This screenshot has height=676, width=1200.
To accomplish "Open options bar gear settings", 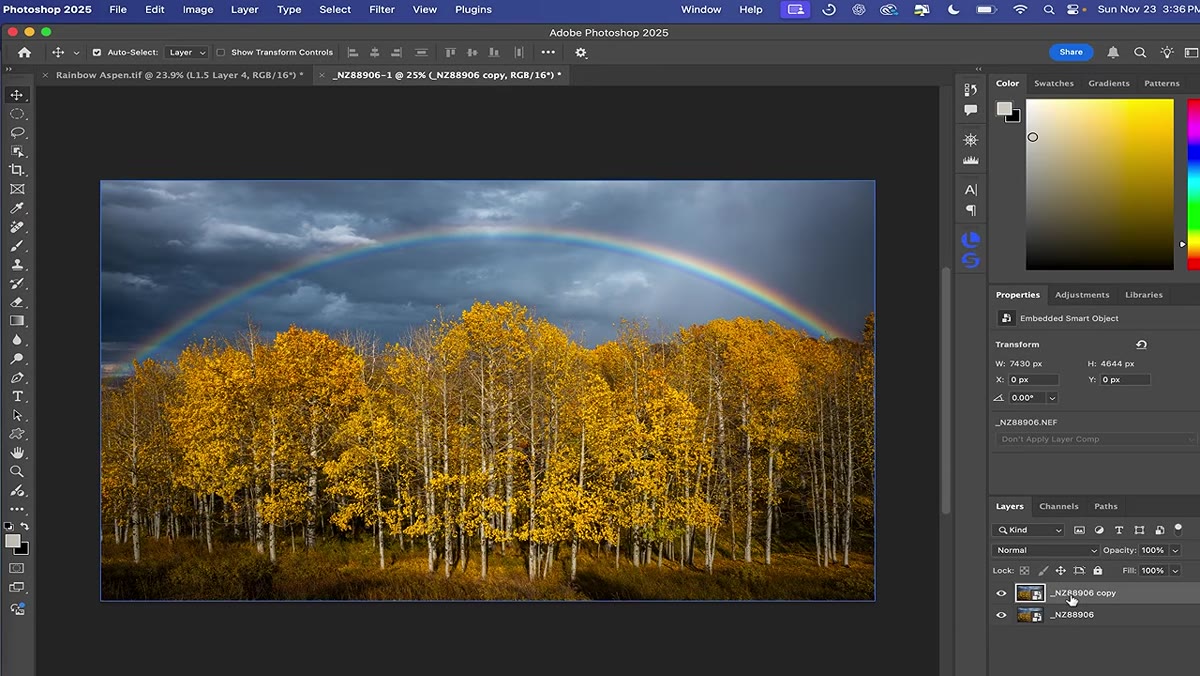I will tap(581, 52).
